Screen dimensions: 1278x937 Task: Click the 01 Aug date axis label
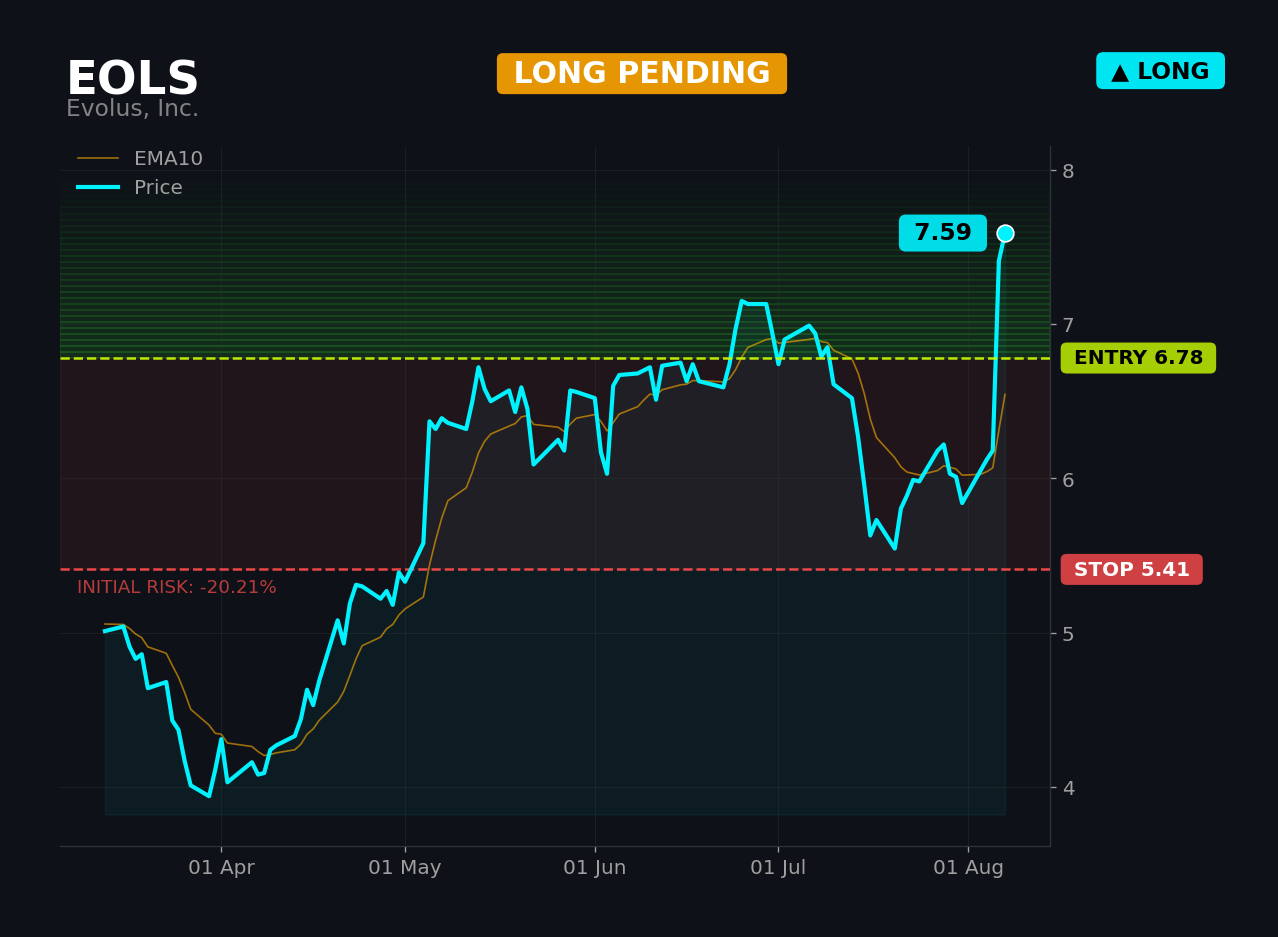968,868
